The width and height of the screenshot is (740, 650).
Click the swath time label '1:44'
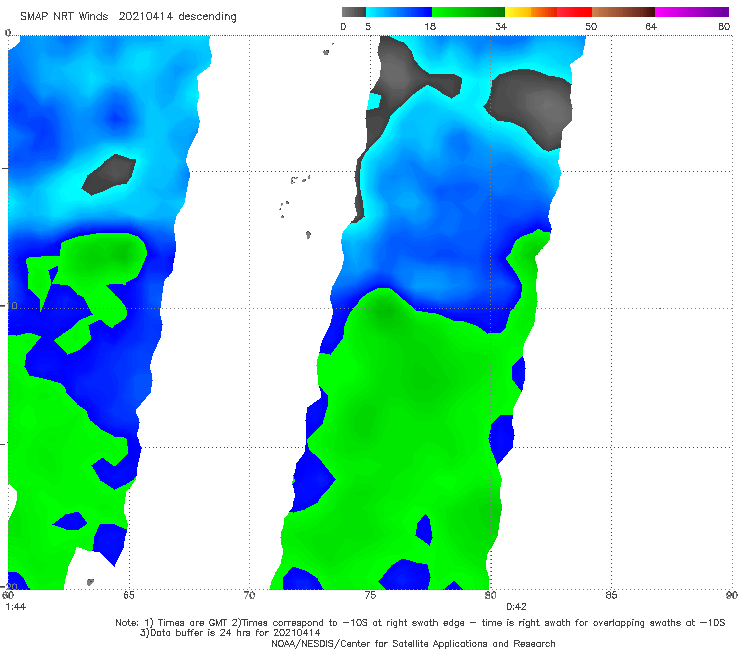point(15,607)
